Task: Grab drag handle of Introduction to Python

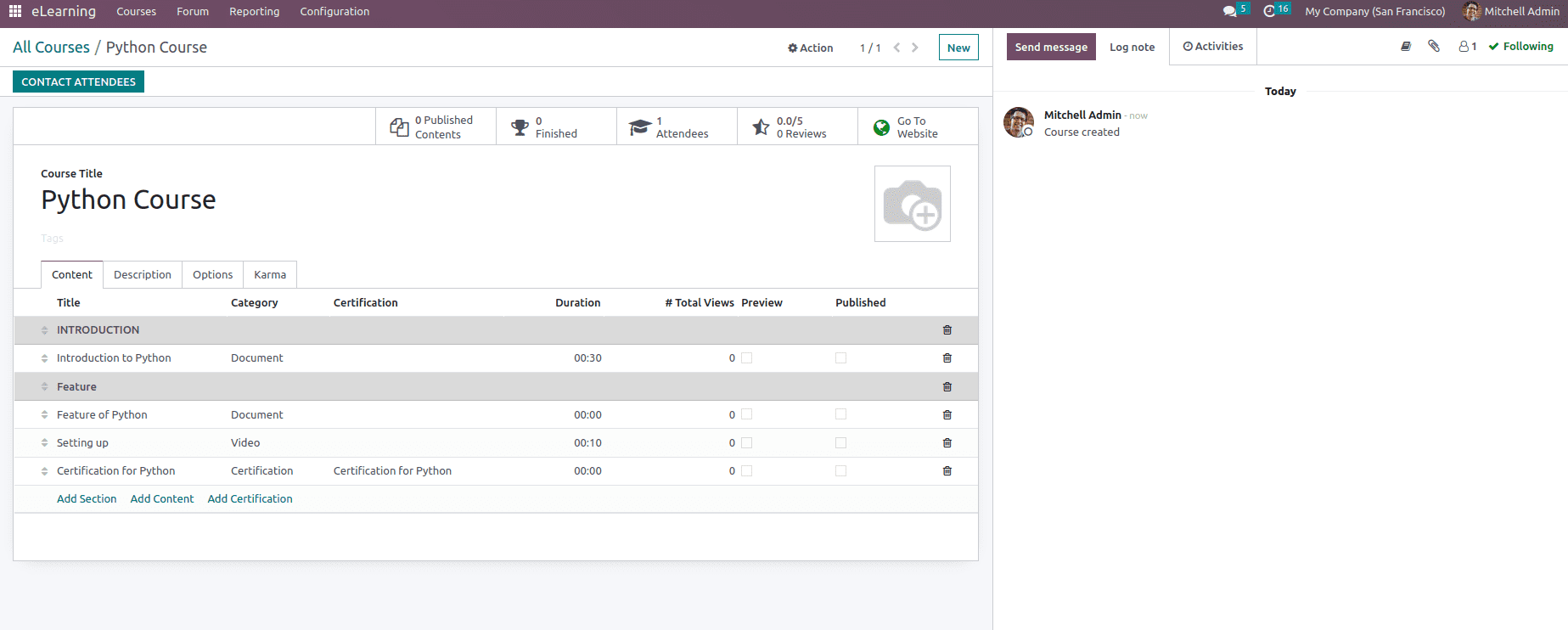Action: (x=44, y=358)
